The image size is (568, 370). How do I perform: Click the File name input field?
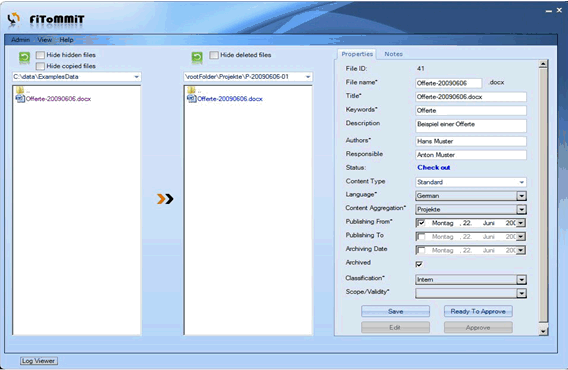point(448,83)
